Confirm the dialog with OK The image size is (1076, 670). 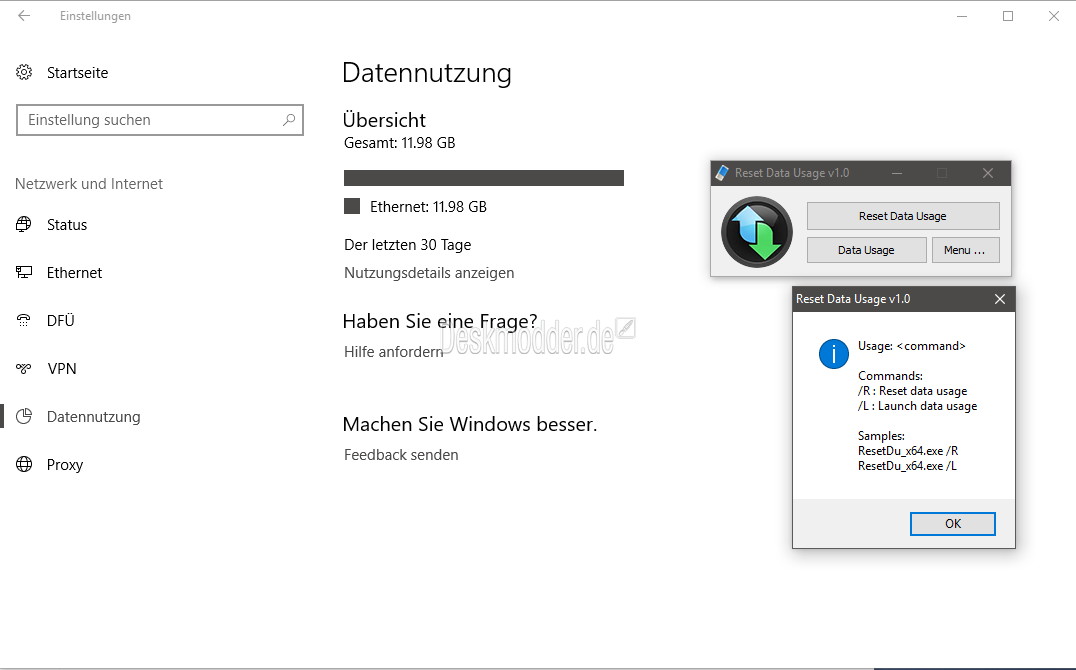952,523
